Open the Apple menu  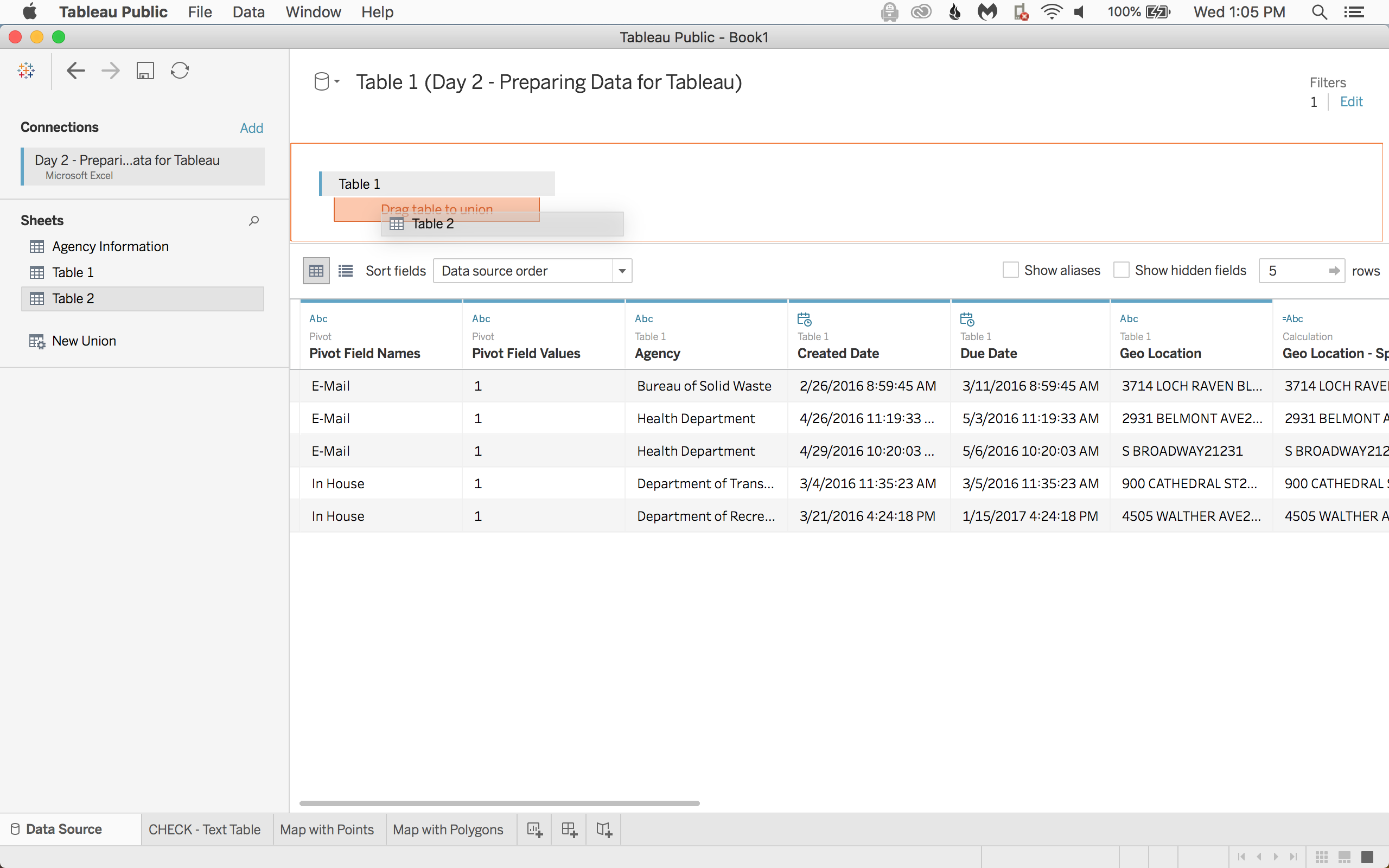(30, 11)
